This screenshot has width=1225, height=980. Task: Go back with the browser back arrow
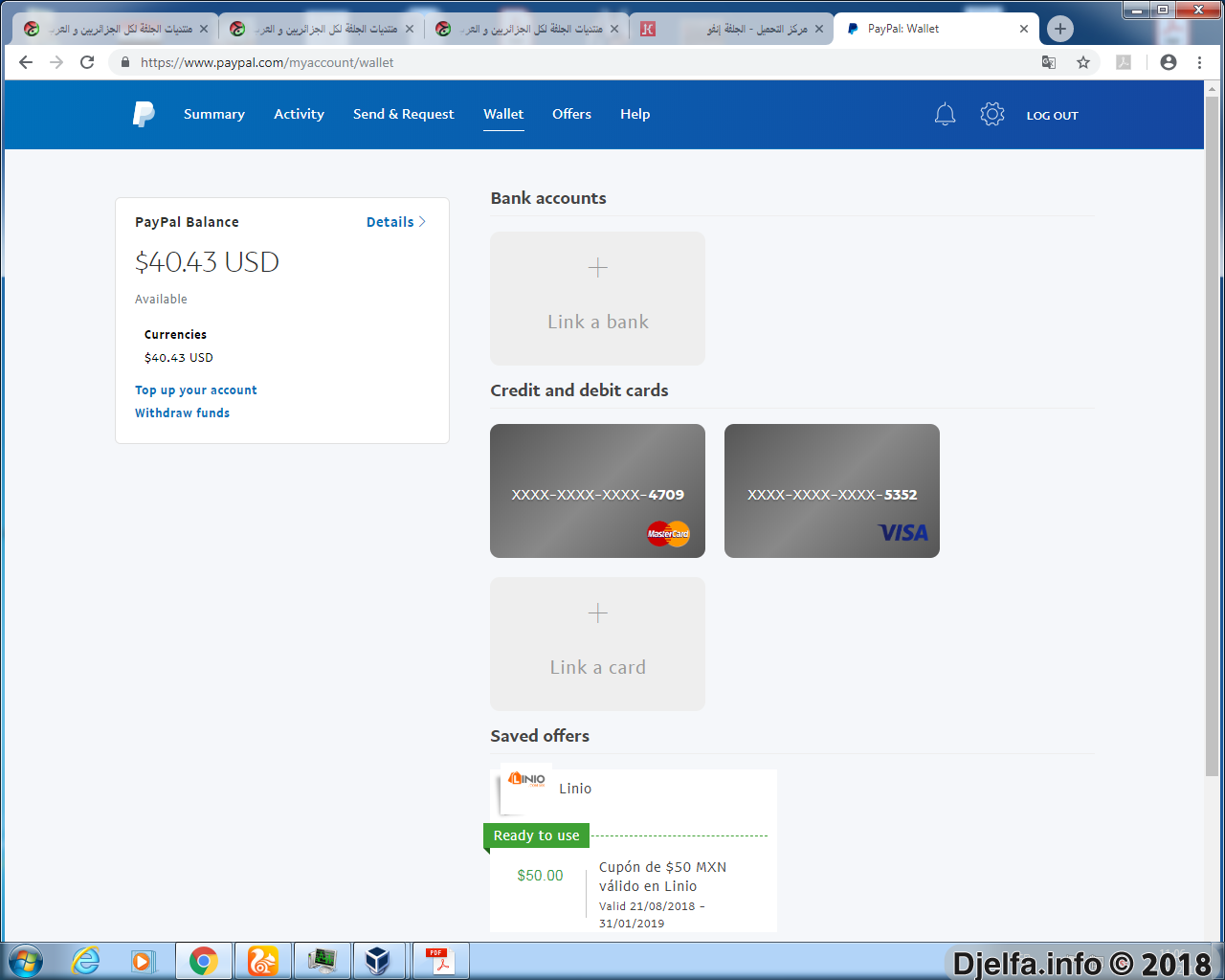26,62
